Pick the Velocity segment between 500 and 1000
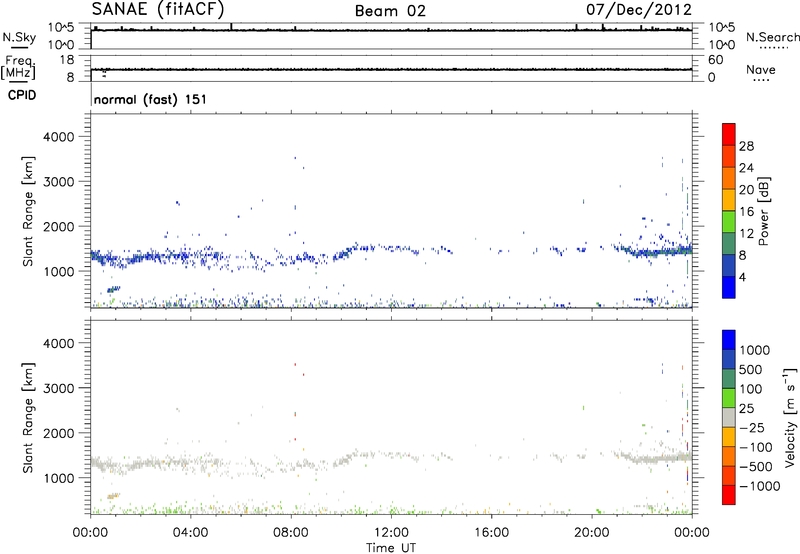The width and height of the screenshot is (800, 554). click(x=729, y=359)
